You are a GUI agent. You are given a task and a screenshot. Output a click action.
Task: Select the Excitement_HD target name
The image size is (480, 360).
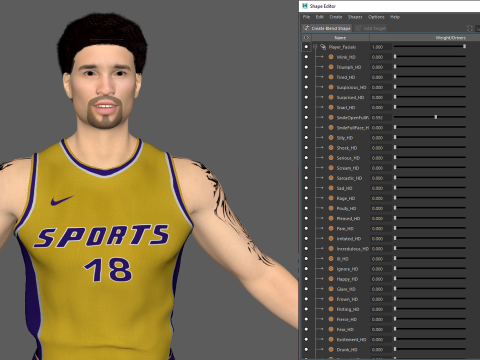tap(351, 340)
